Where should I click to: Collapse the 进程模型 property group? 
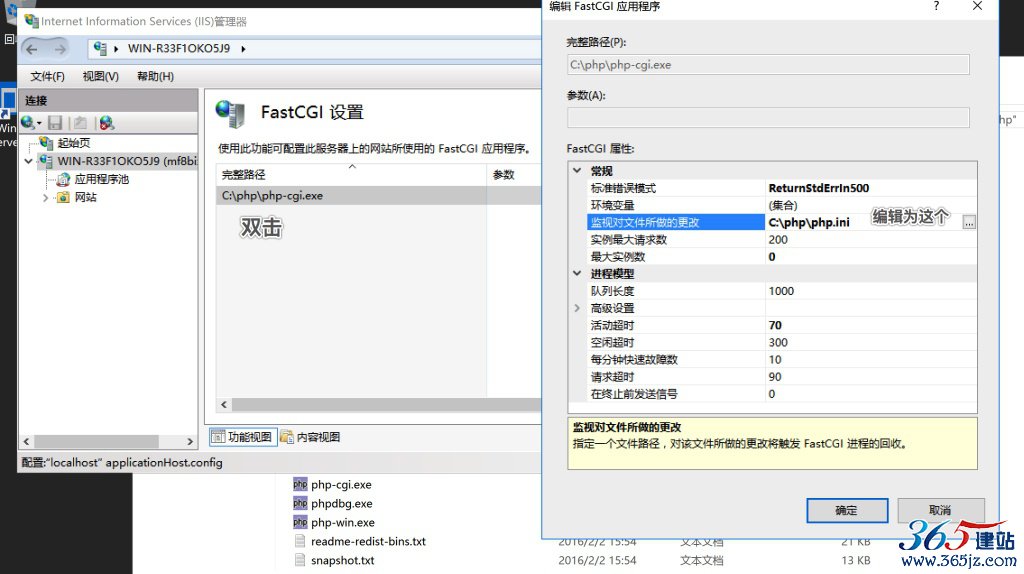tap(577, 273)
